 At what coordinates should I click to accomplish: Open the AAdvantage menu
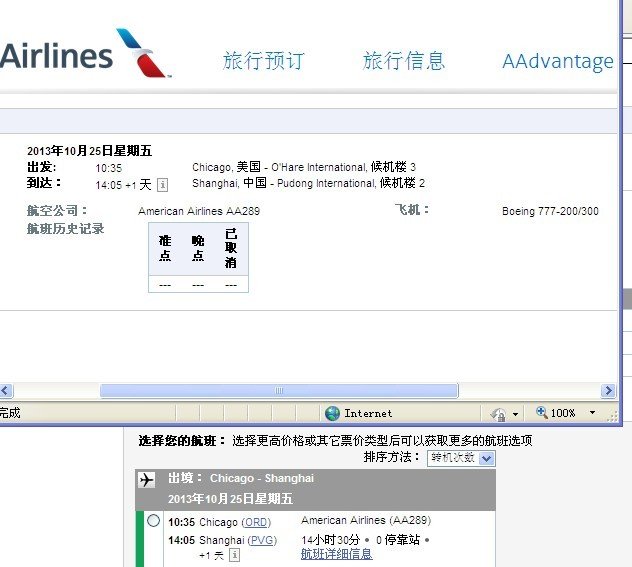tap(557, 62)
